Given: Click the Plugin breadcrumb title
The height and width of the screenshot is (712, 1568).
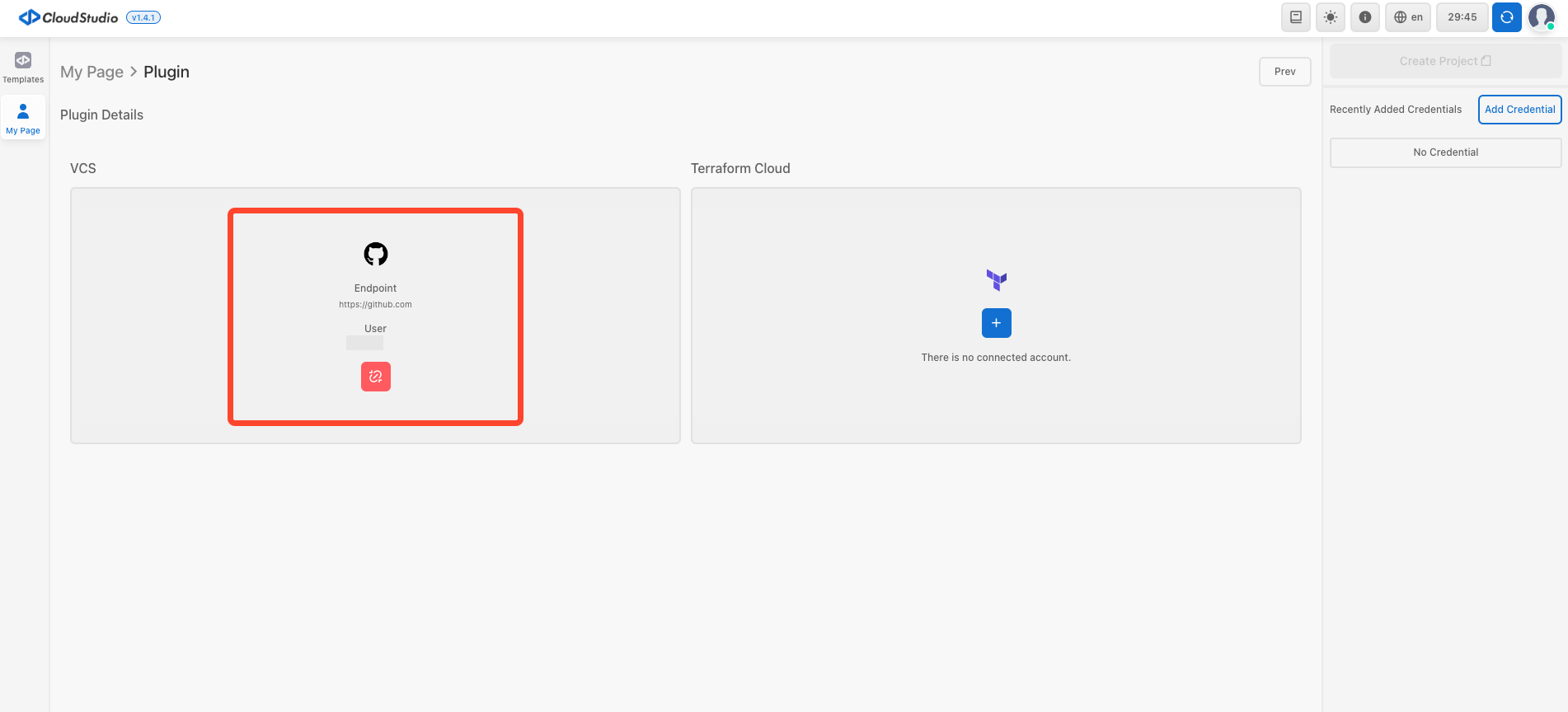Looking at the screenshot, I should [167, 72].
